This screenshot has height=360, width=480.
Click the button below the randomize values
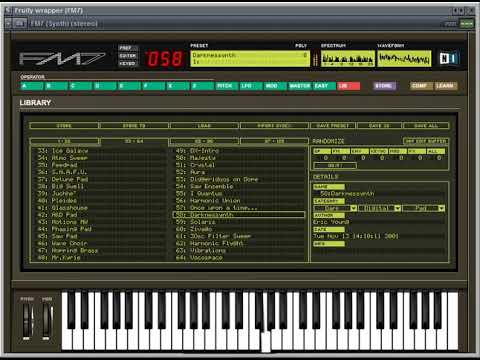click(x=335, y=166)
